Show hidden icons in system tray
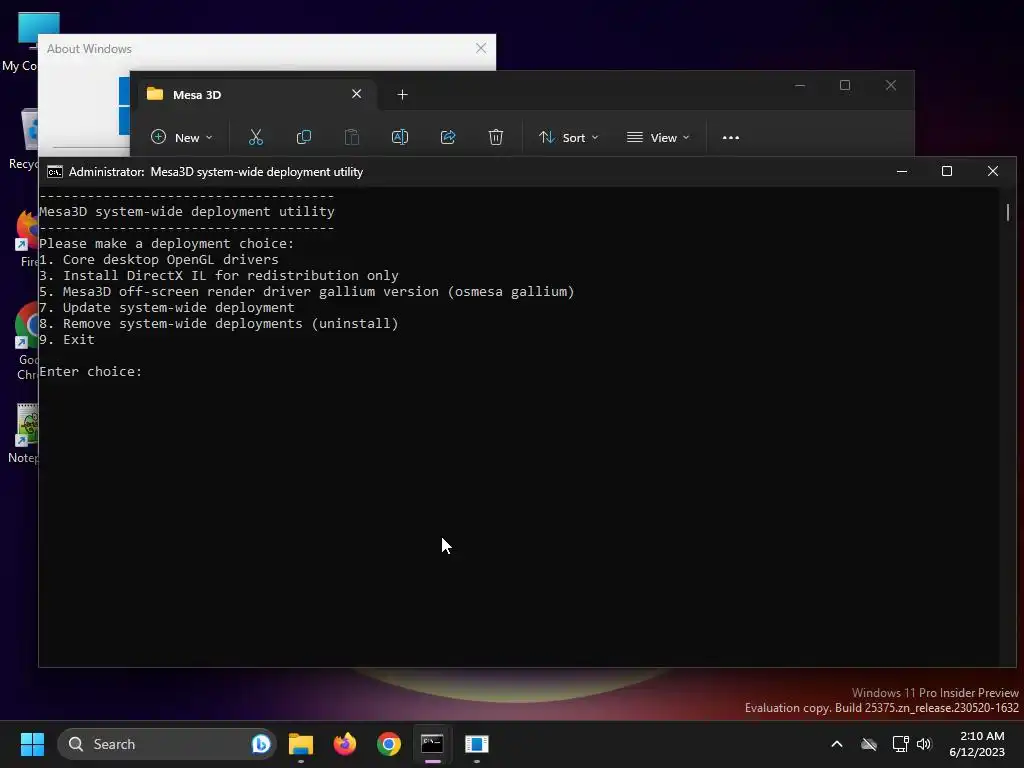 point(837,744)
